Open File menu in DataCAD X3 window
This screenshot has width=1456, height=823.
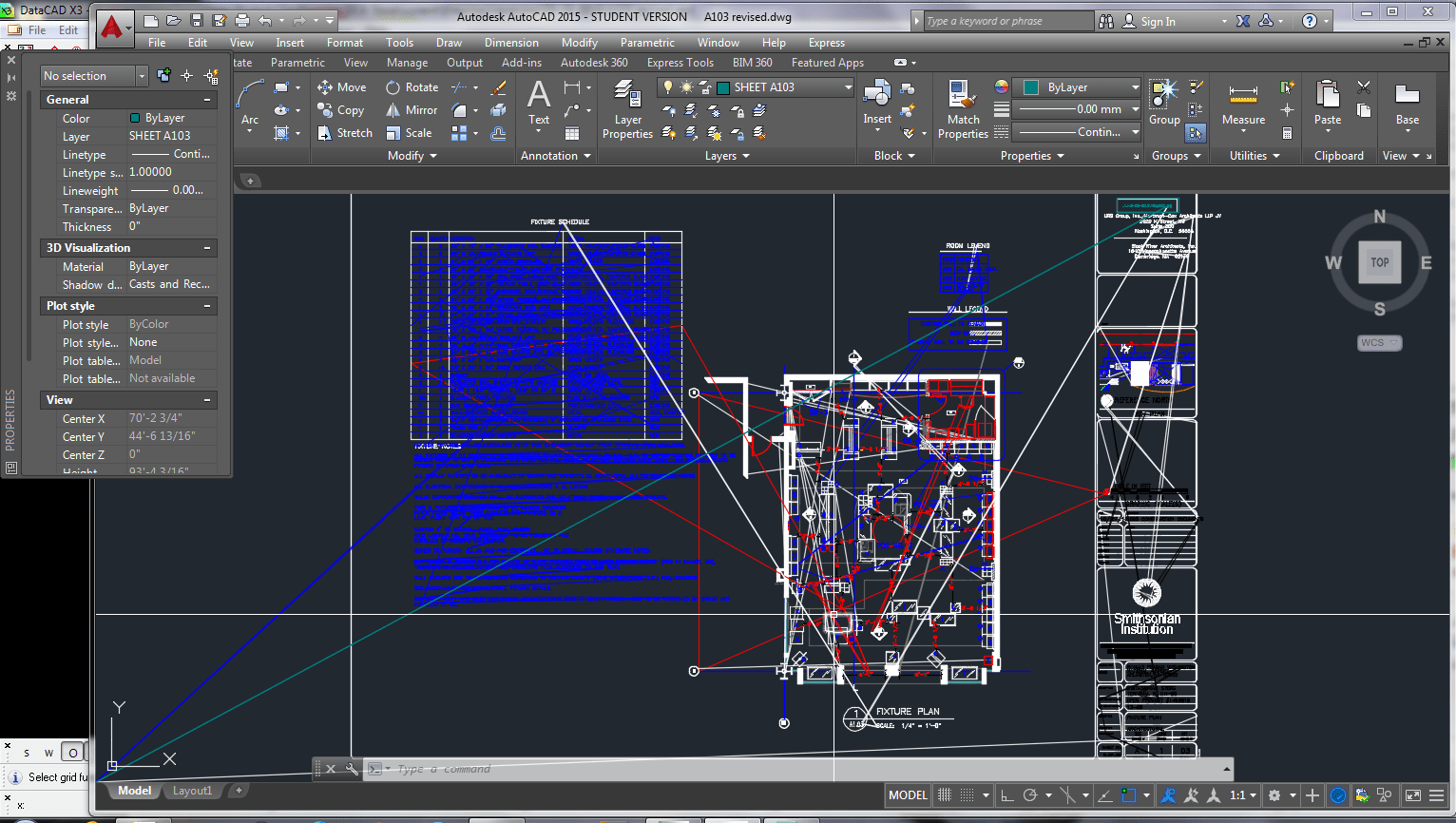(37, 30)
